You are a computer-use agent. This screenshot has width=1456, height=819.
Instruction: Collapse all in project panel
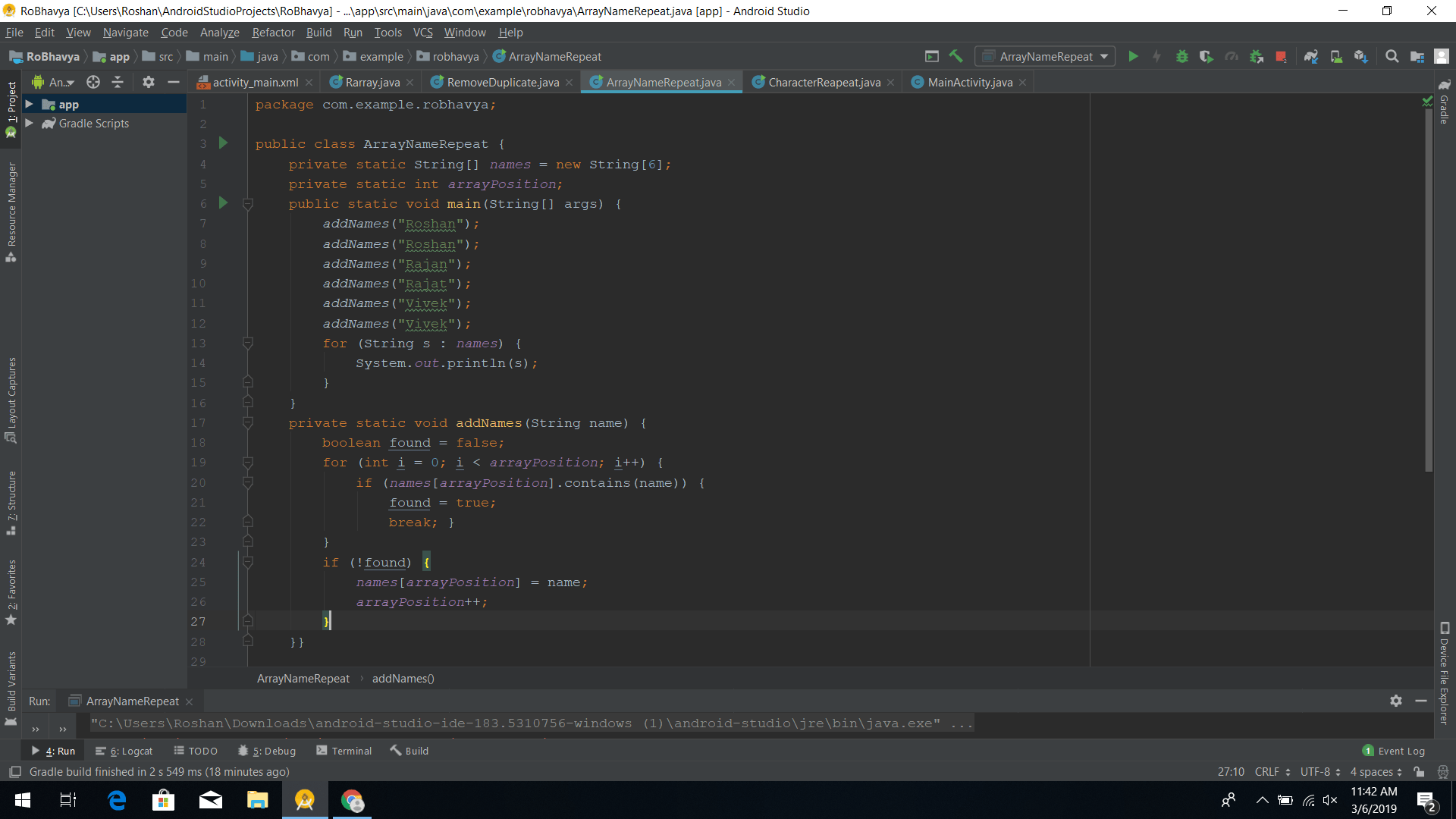pyautogui.click(x=118, y=82)
